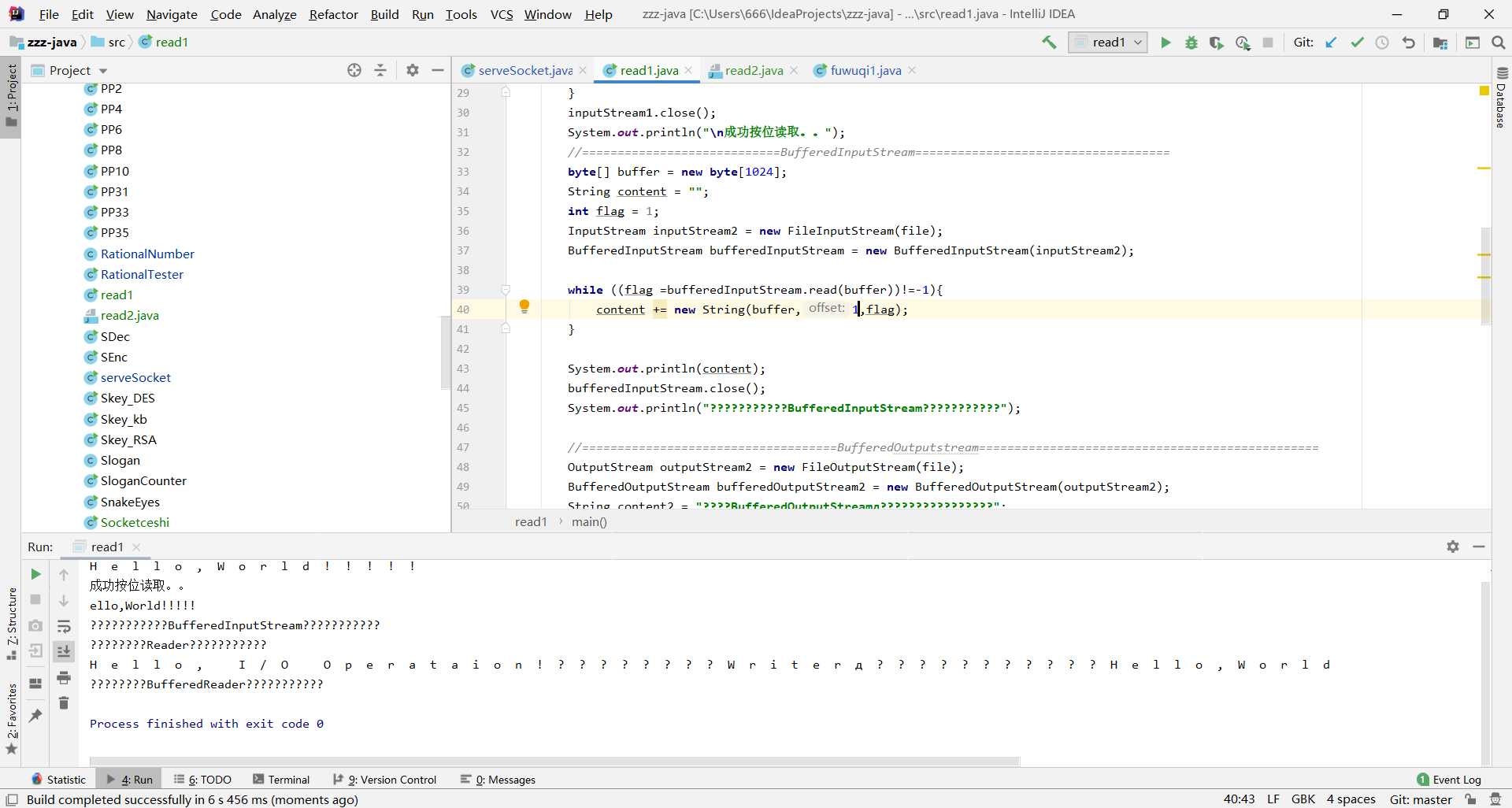This screenshot has height=808, width=1512.
Task: Select RationalNumber in project tree
Action: pos(147,254)
